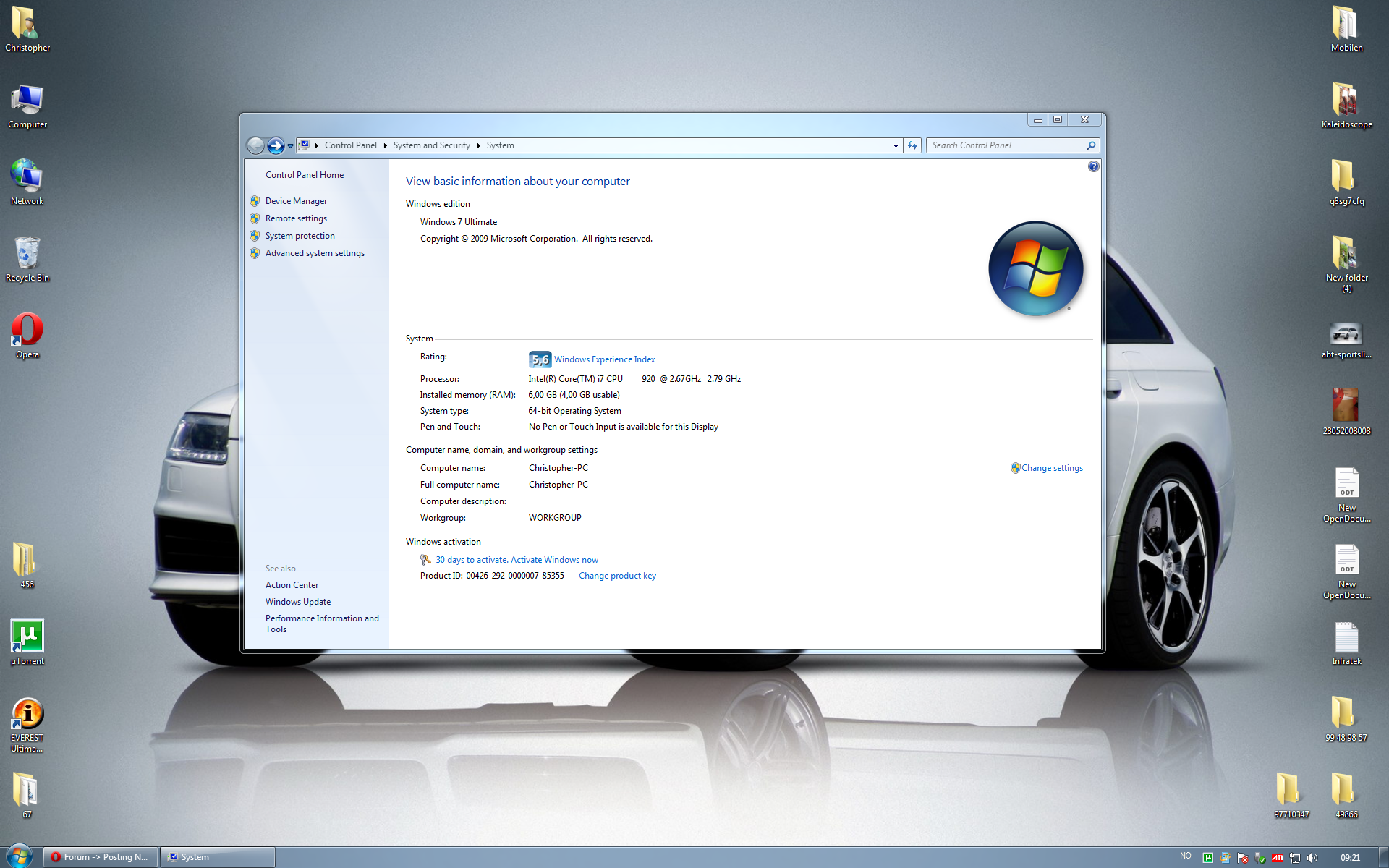This screenshot has width=1389, height=868.
Task: Click Show desktop button at taskbar end
Action: click(1383, 857)
